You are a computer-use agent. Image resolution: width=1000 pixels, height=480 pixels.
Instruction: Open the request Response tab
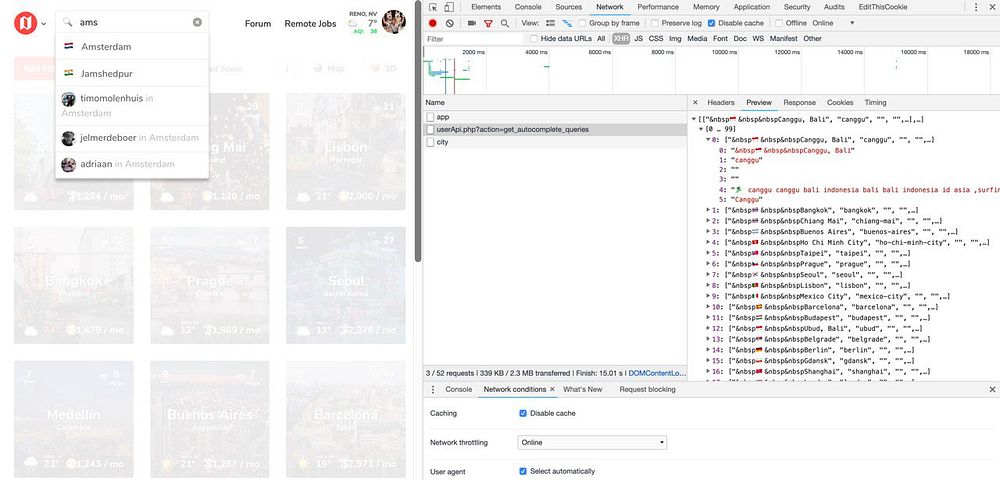(x=799, y=102)
